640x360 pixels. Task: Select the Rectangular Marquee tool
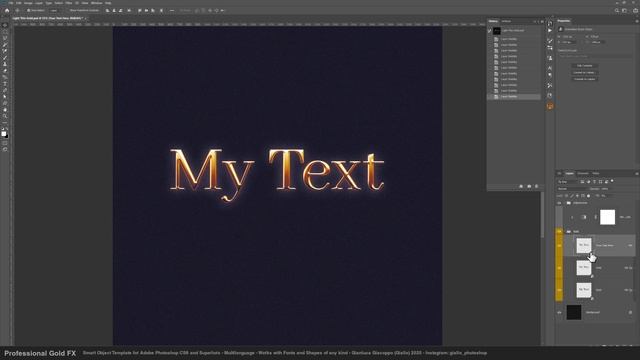tap(5, 32)
